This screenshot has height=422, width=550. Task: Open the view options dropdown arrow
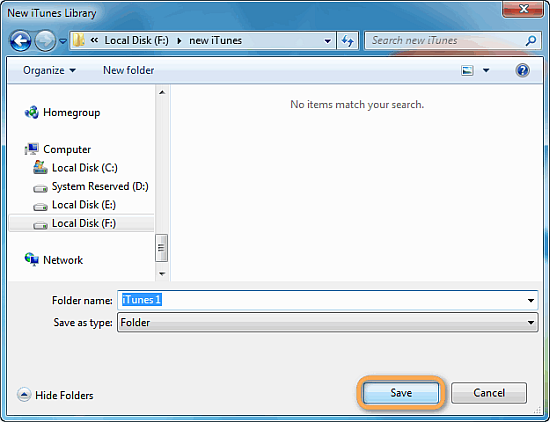pyautogui.click(x=486, y=71)
